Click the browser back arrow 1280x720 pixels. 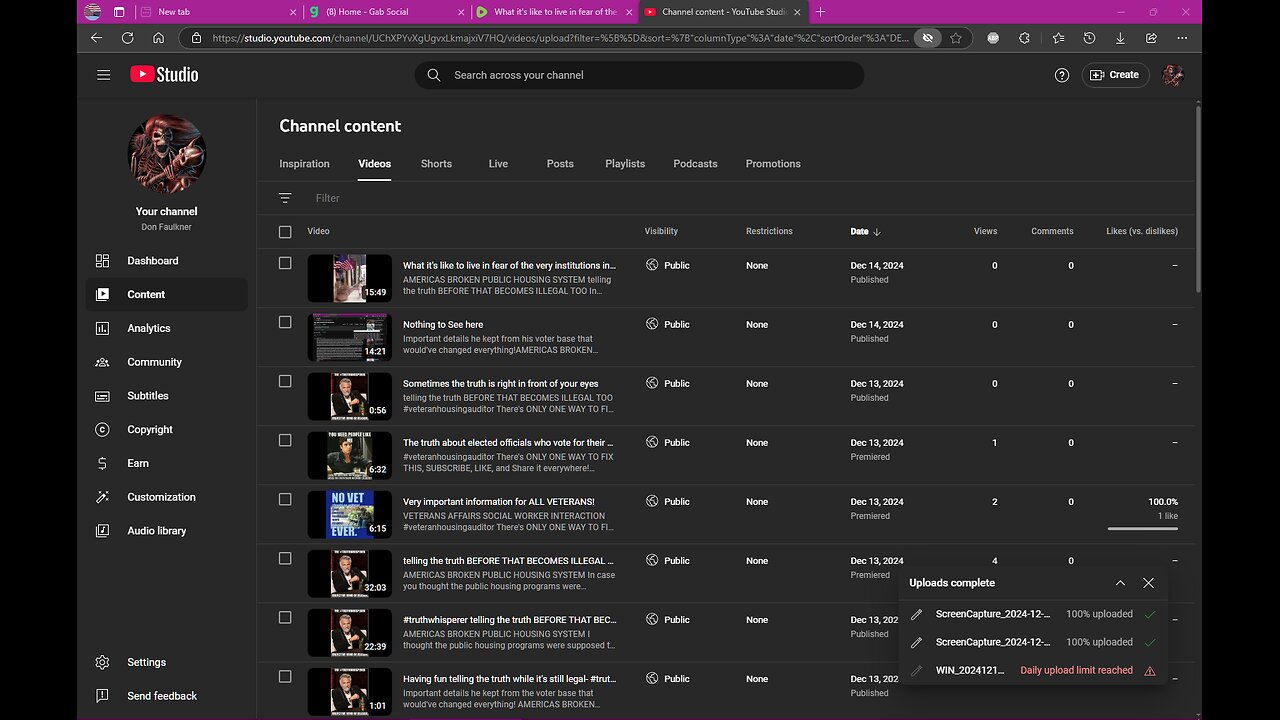point(96,38)
